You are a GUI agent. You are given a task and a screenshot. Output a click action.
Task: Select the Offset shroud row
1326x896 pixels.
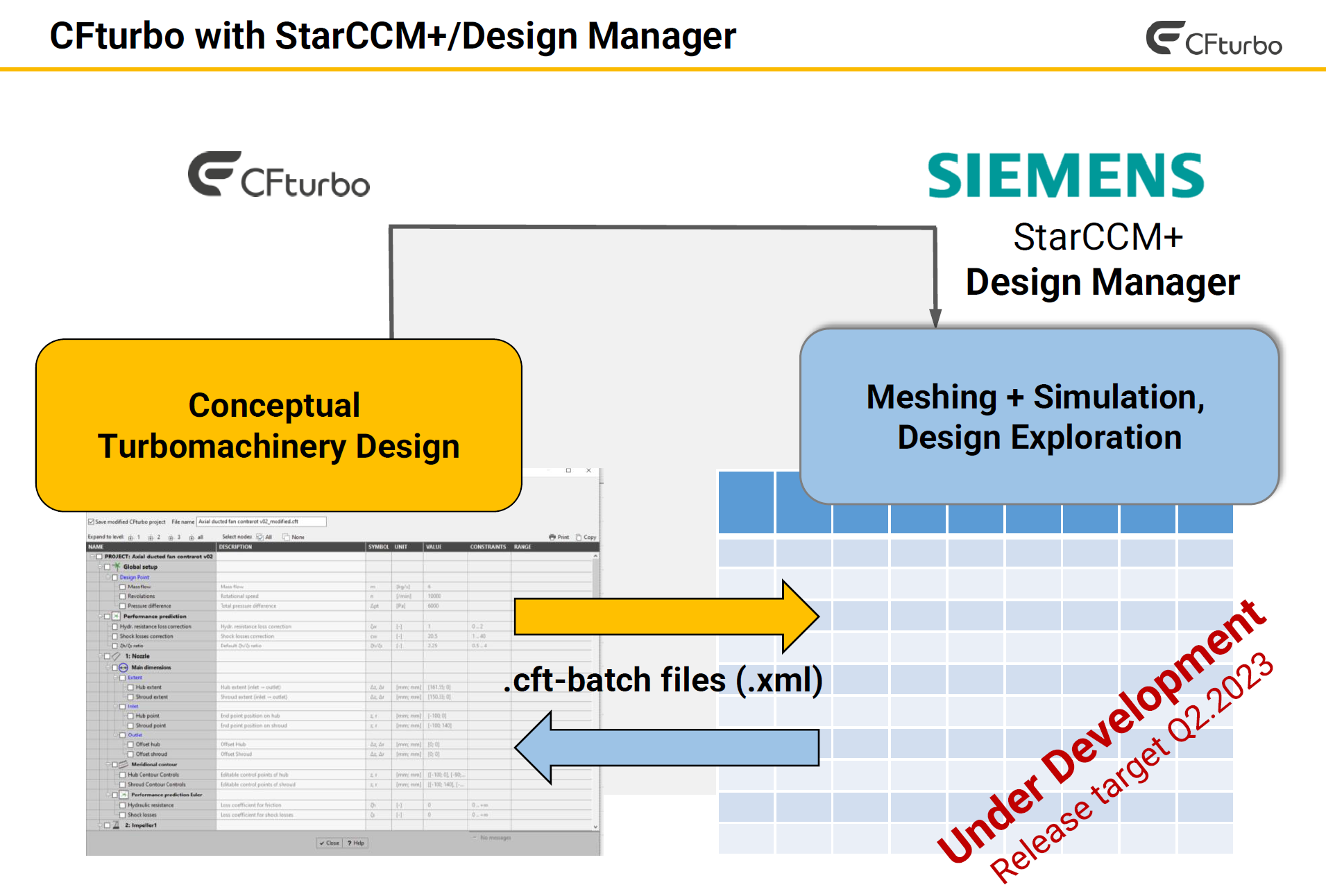(340, 754)
